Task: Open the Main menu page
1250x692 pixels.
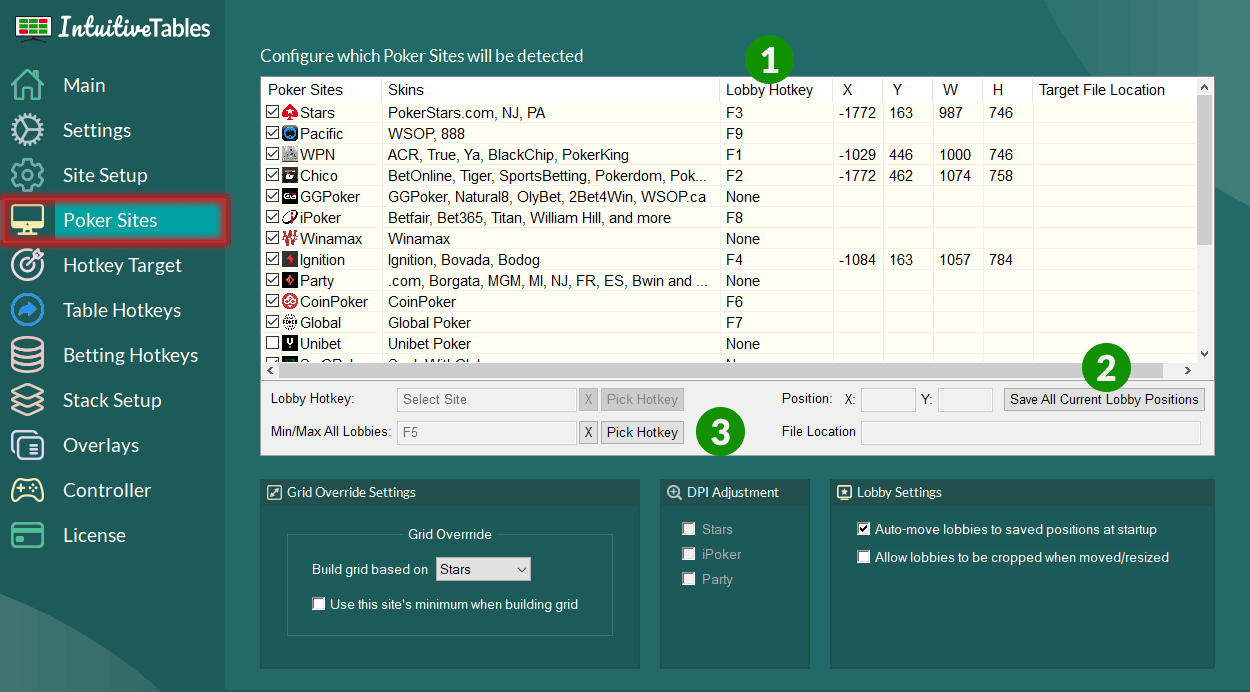Action: coord(84,85)
